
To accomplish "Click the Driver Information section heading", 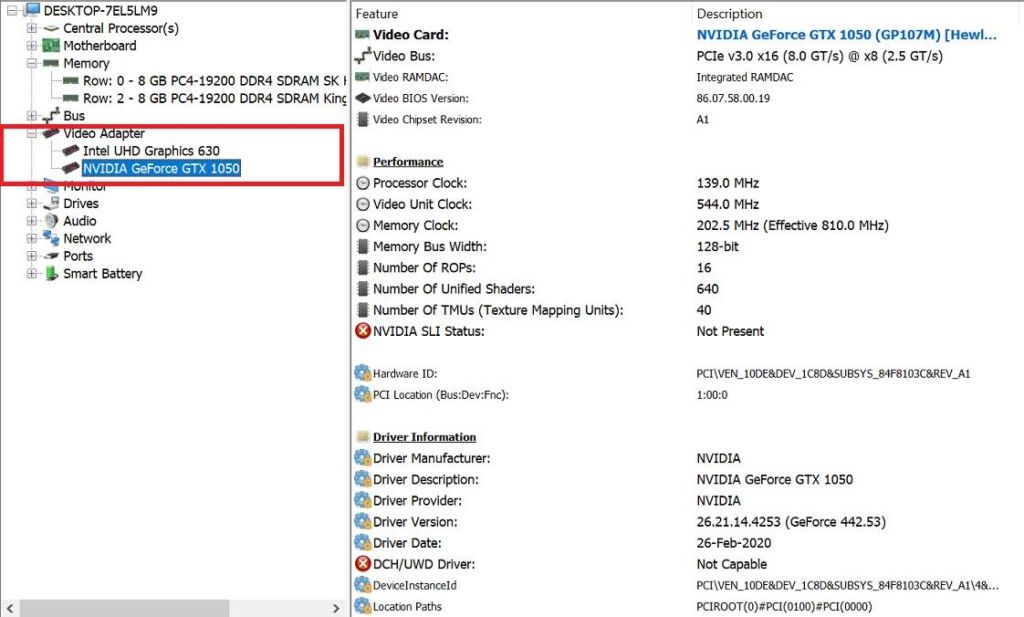I will [x=424, y=437].
